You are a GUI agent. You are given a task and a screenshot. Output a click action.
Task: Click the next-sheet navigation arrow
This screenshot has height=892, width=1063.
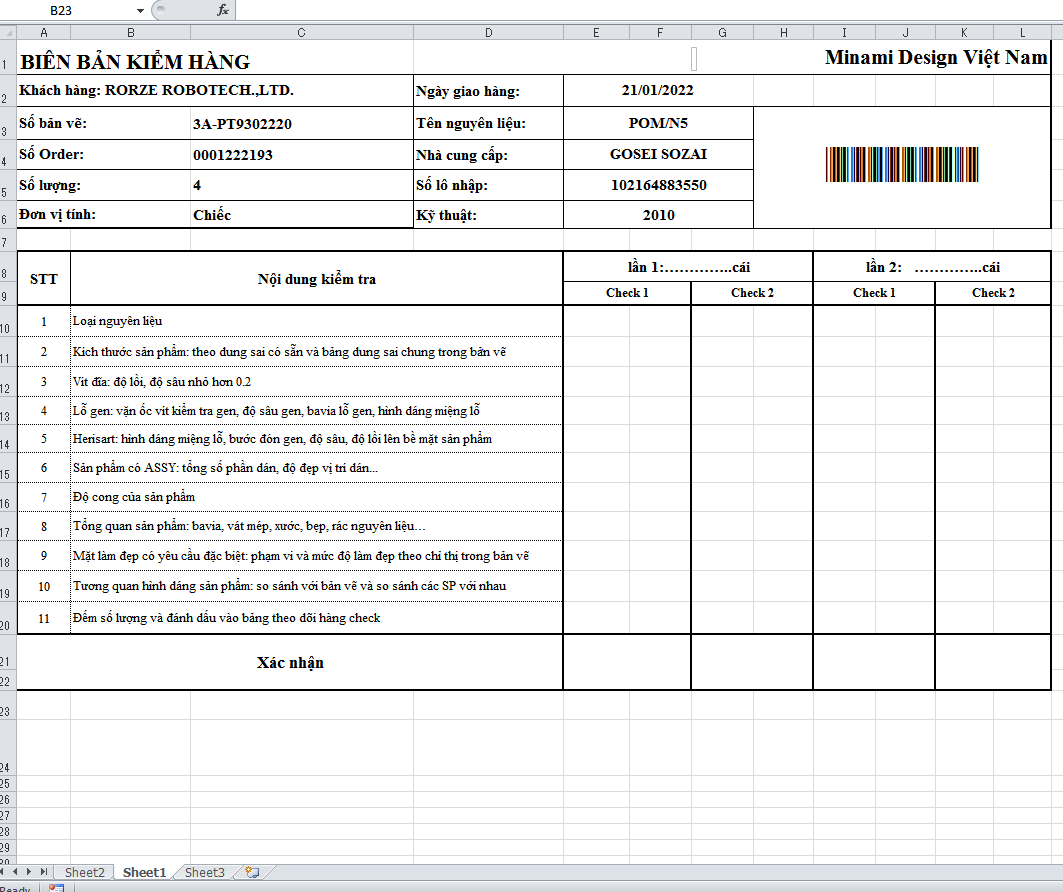coord(29,872)
